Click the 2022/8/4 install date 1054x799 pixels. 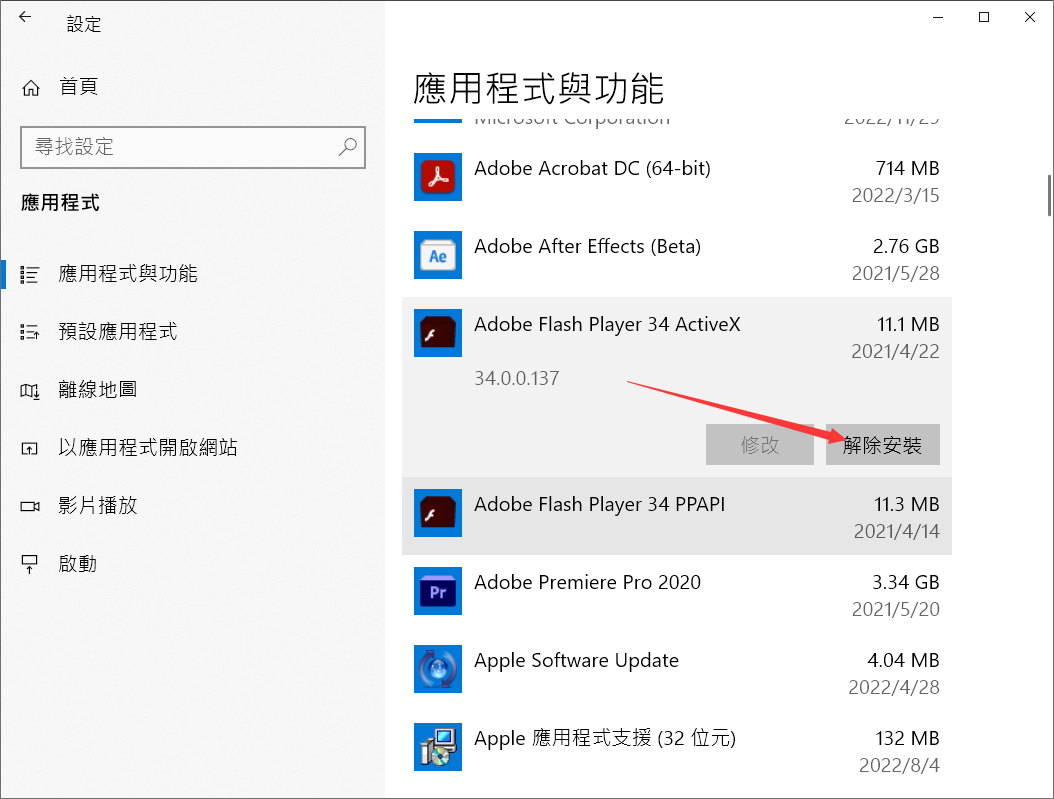899,765
